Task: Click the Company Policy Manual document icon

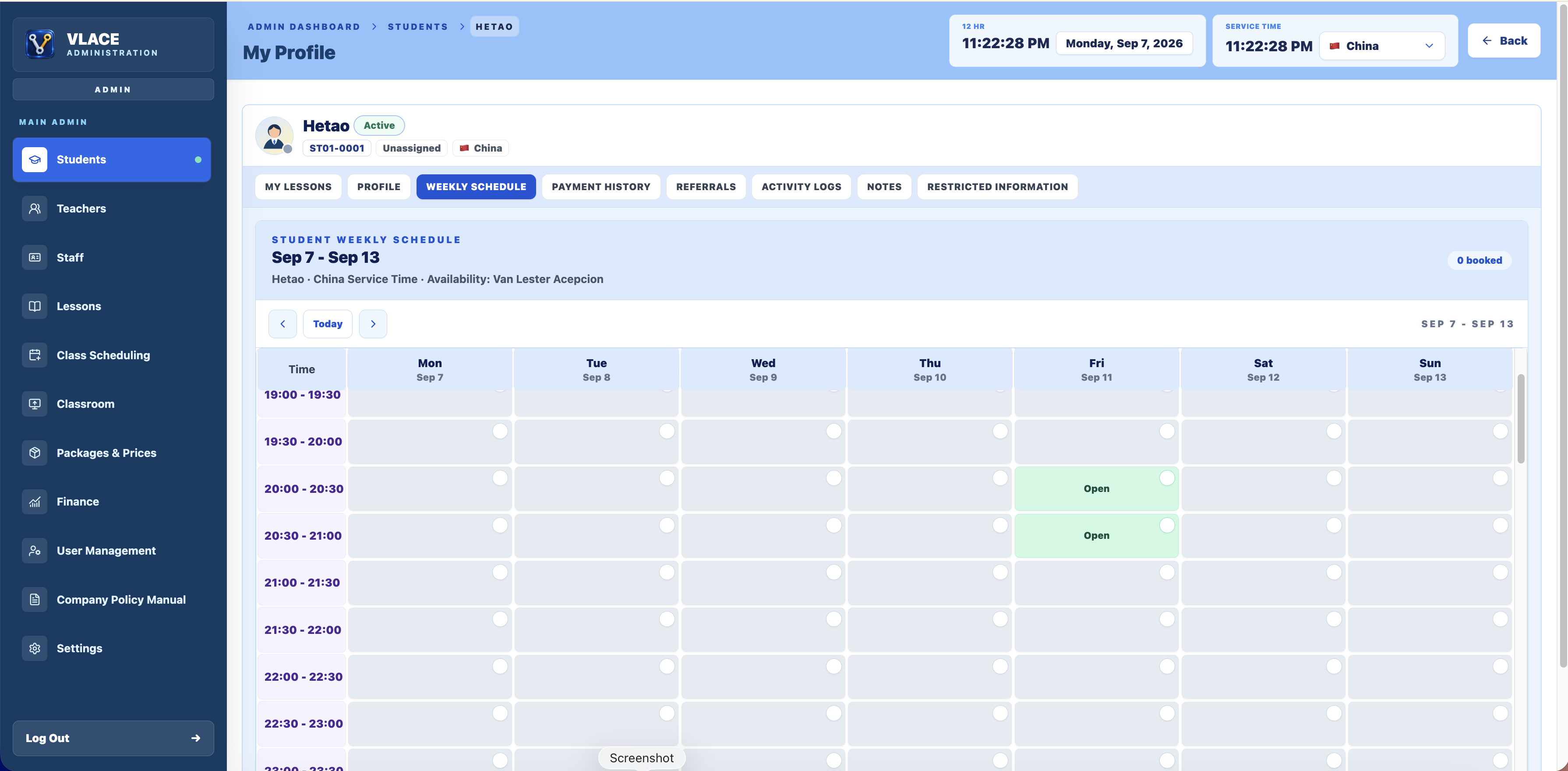Action: coord(35,600)
